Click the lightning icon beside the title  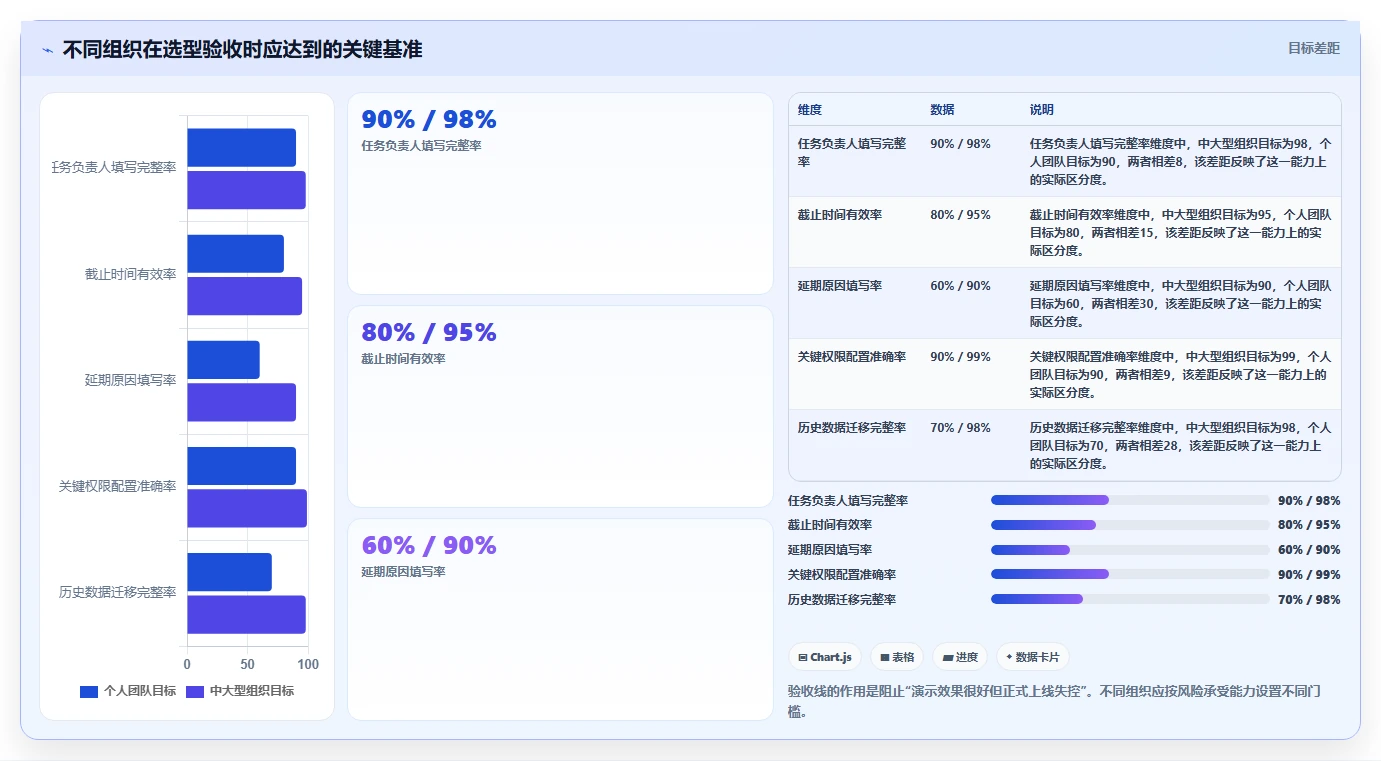pyautogui.click(x=48, y=50)
